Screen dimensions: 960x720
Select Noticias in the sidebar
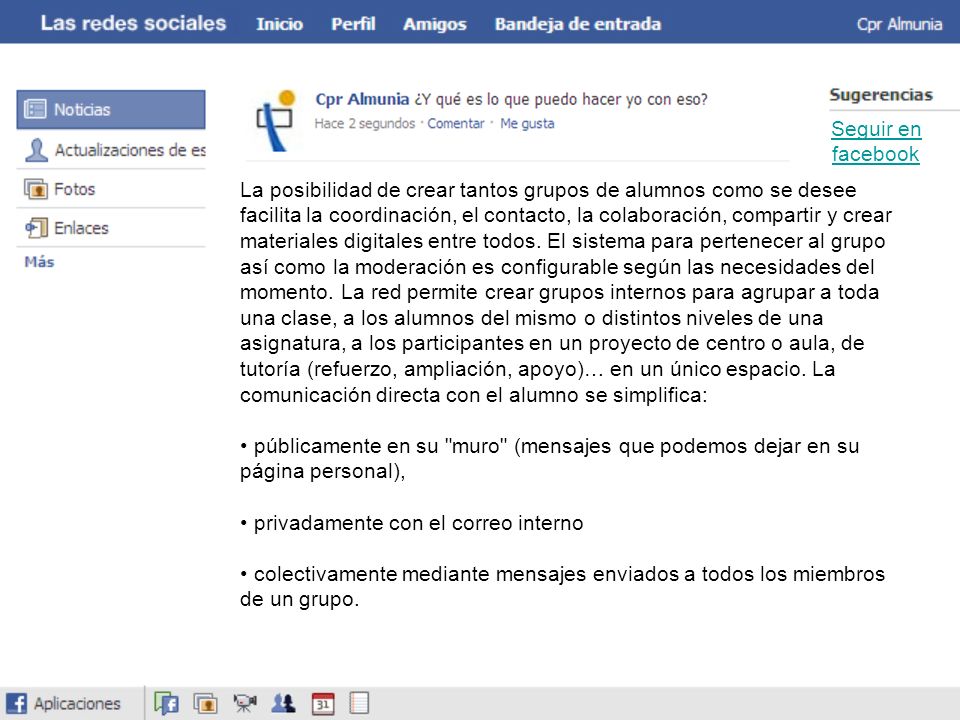[111, 110]
